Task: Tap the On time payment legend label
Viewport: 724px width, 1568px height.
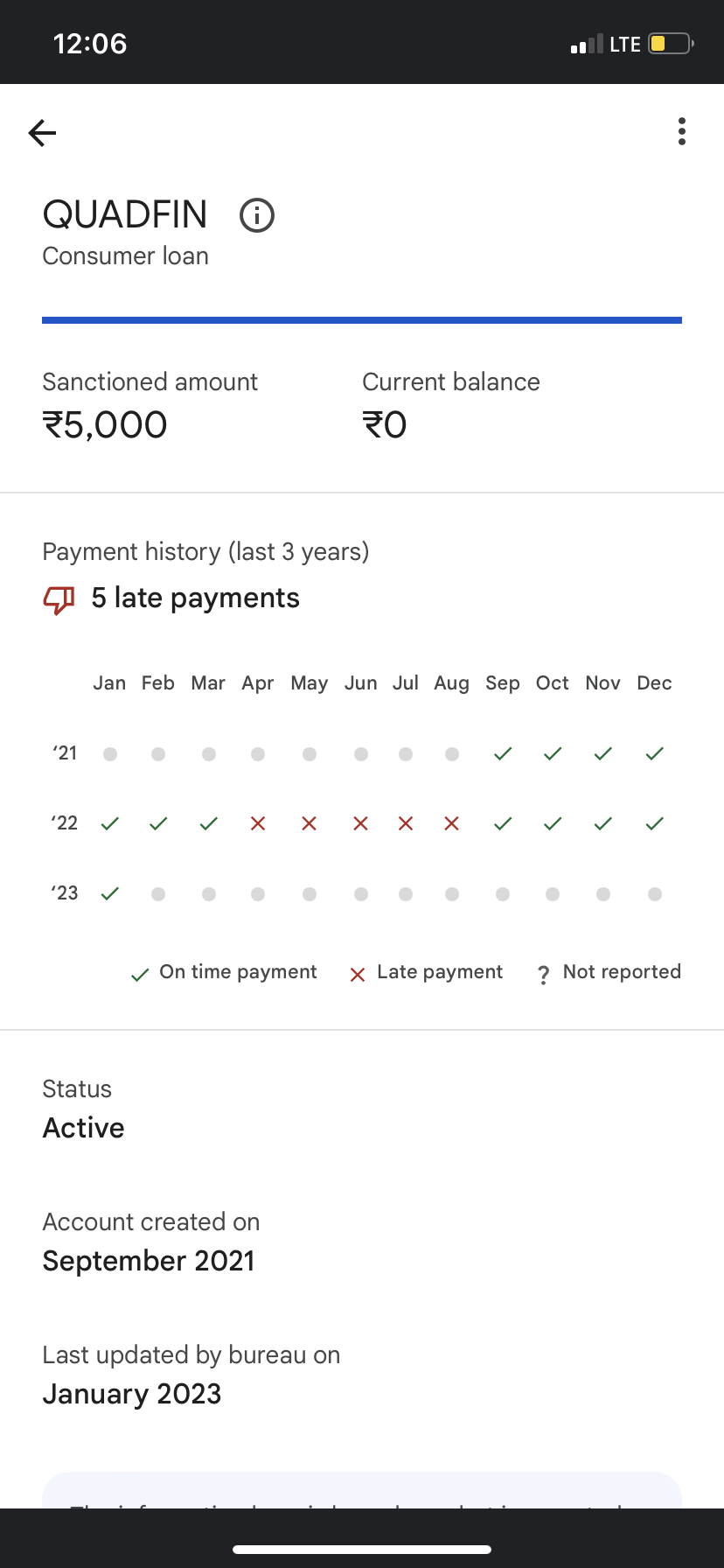Action: click(x=238, y=972)
